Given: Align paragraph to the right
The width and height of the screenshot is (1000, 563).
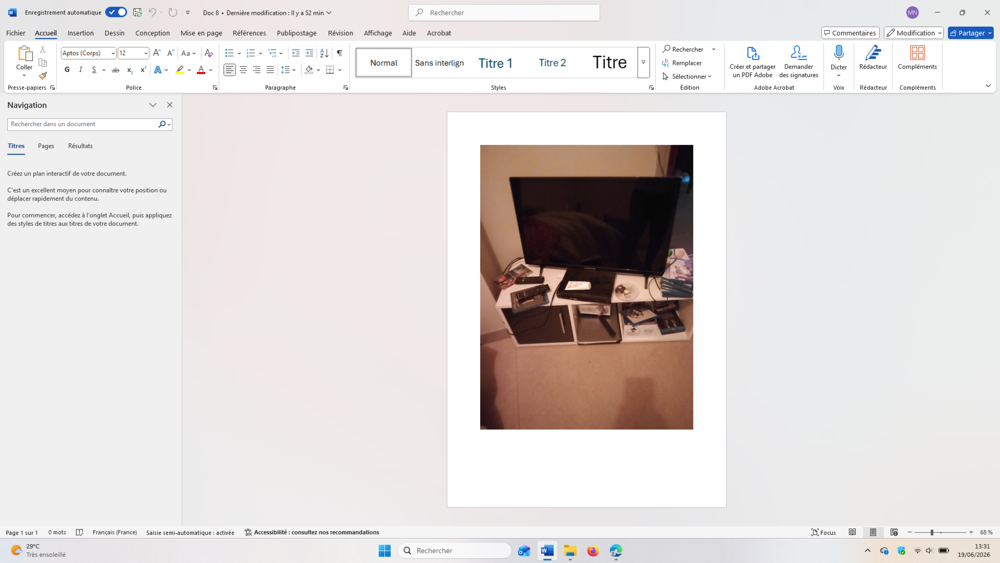Looking at the screenshot, I should point(256,70).
